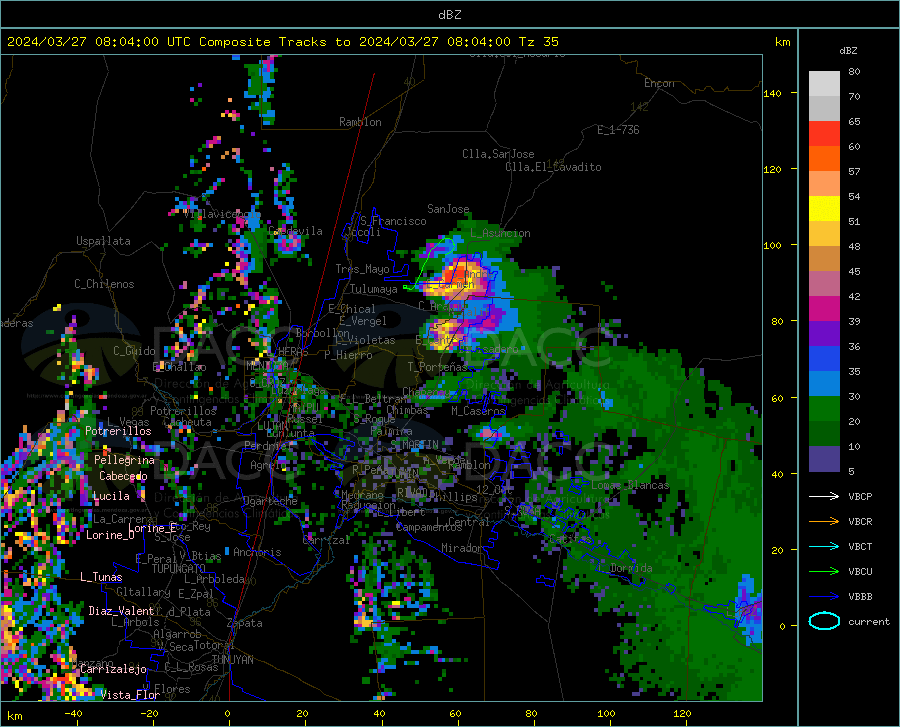The width and height of the screenshot is (900, 727).
Task: Click the 'Campamentos' map label
Action: pos(429,527)
